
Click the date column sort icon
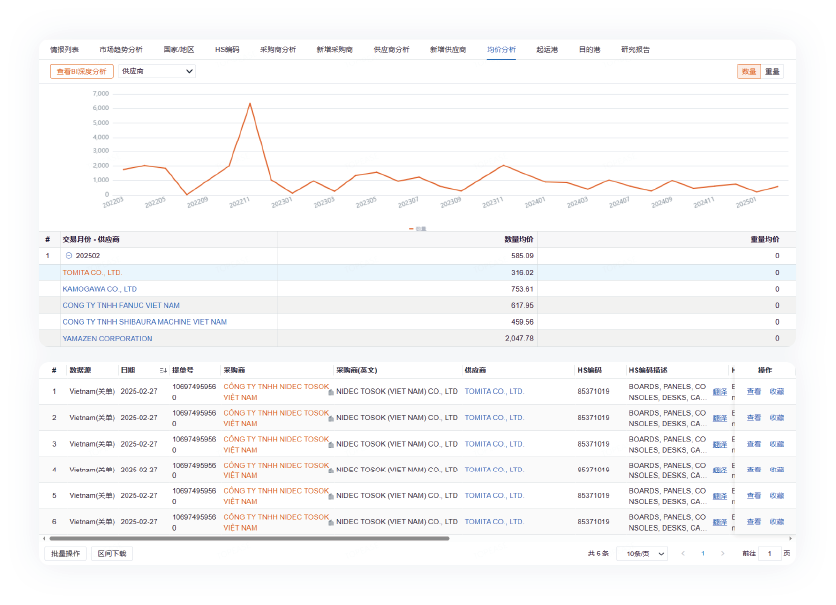coord(163,370)
